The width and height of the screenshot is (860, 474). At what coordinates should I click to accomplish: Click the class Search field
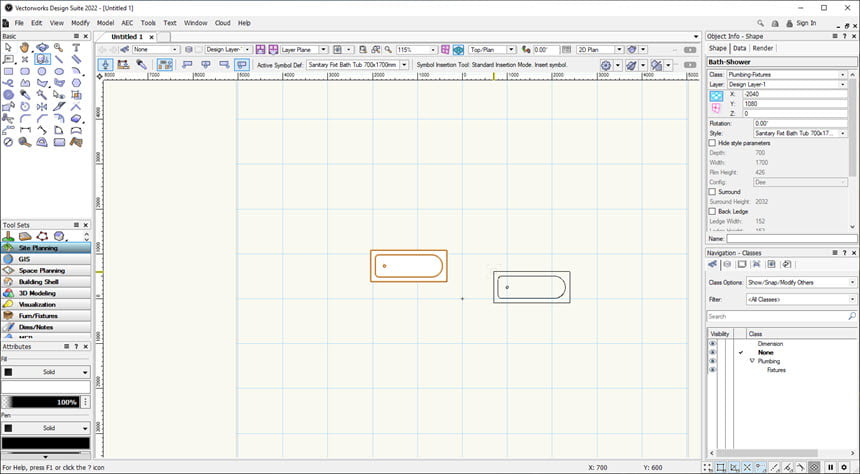pos(782,317)
